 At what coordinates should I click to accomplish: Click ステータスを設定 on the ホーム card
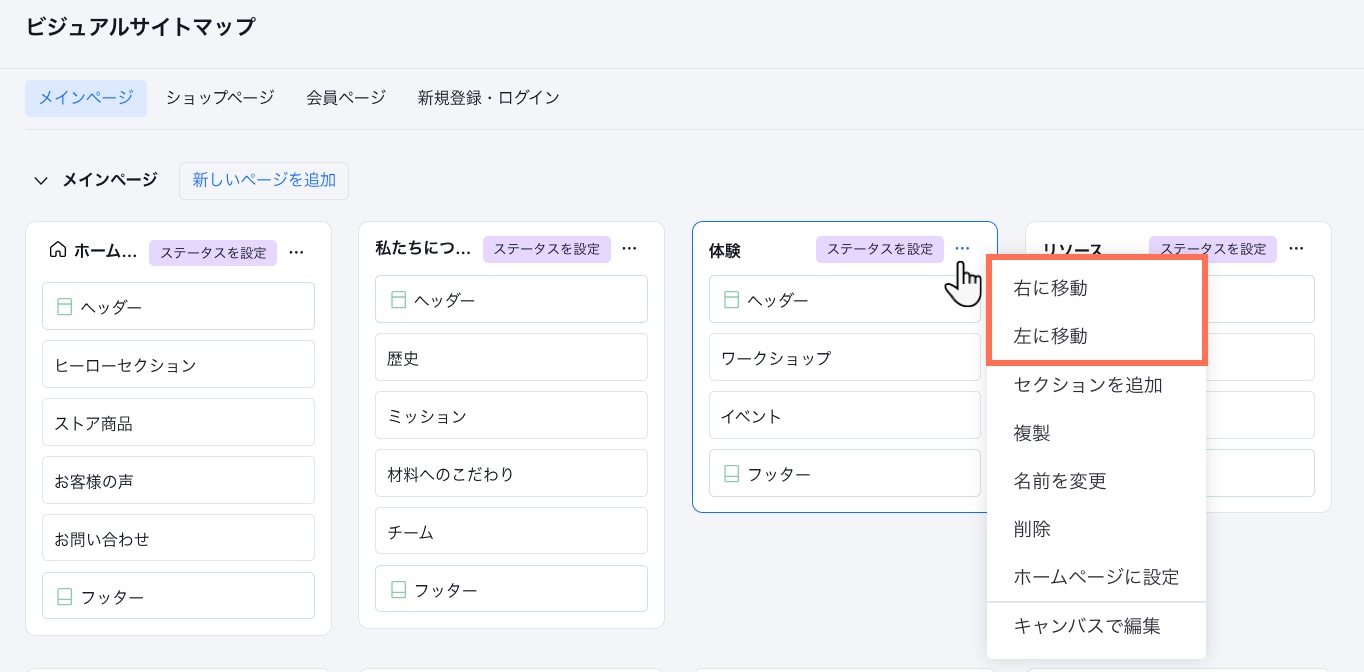click(213, 253)
